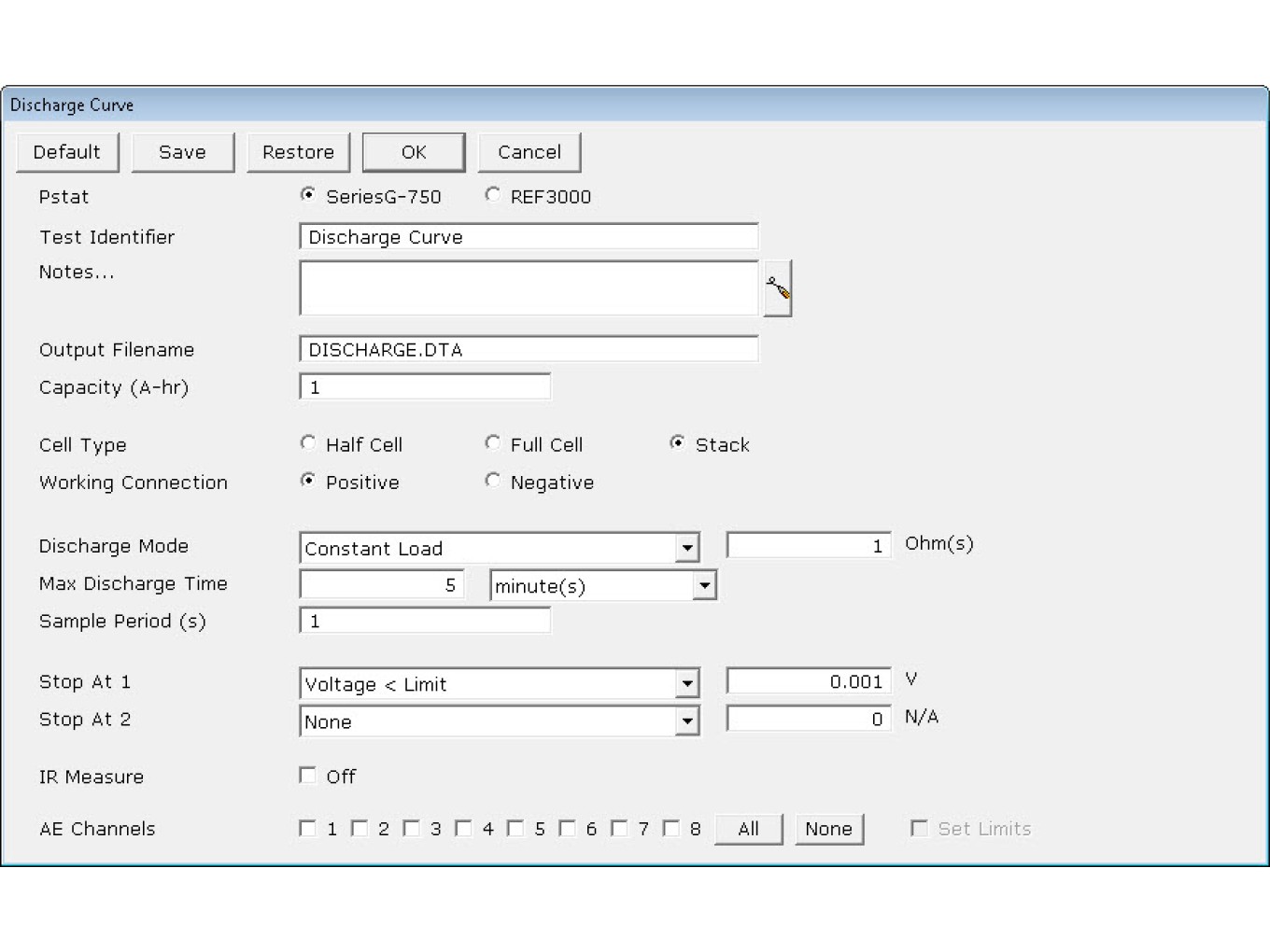Click the Default button

click(x=67, y=152)
